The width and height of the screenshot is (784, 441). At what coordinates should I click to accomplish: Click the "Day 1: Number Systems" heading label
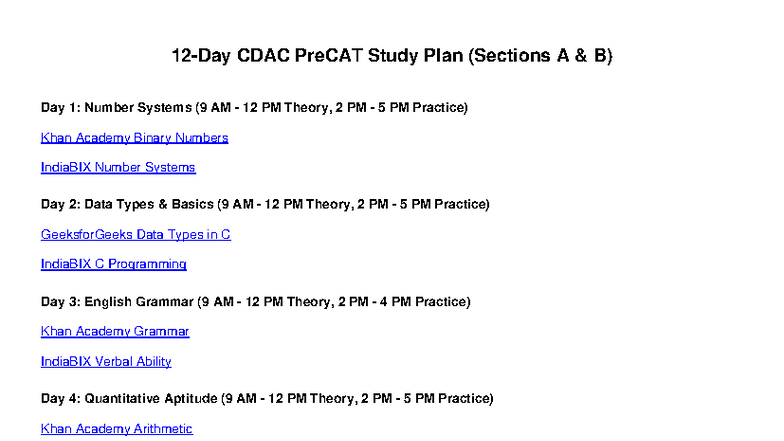point(116,107)
